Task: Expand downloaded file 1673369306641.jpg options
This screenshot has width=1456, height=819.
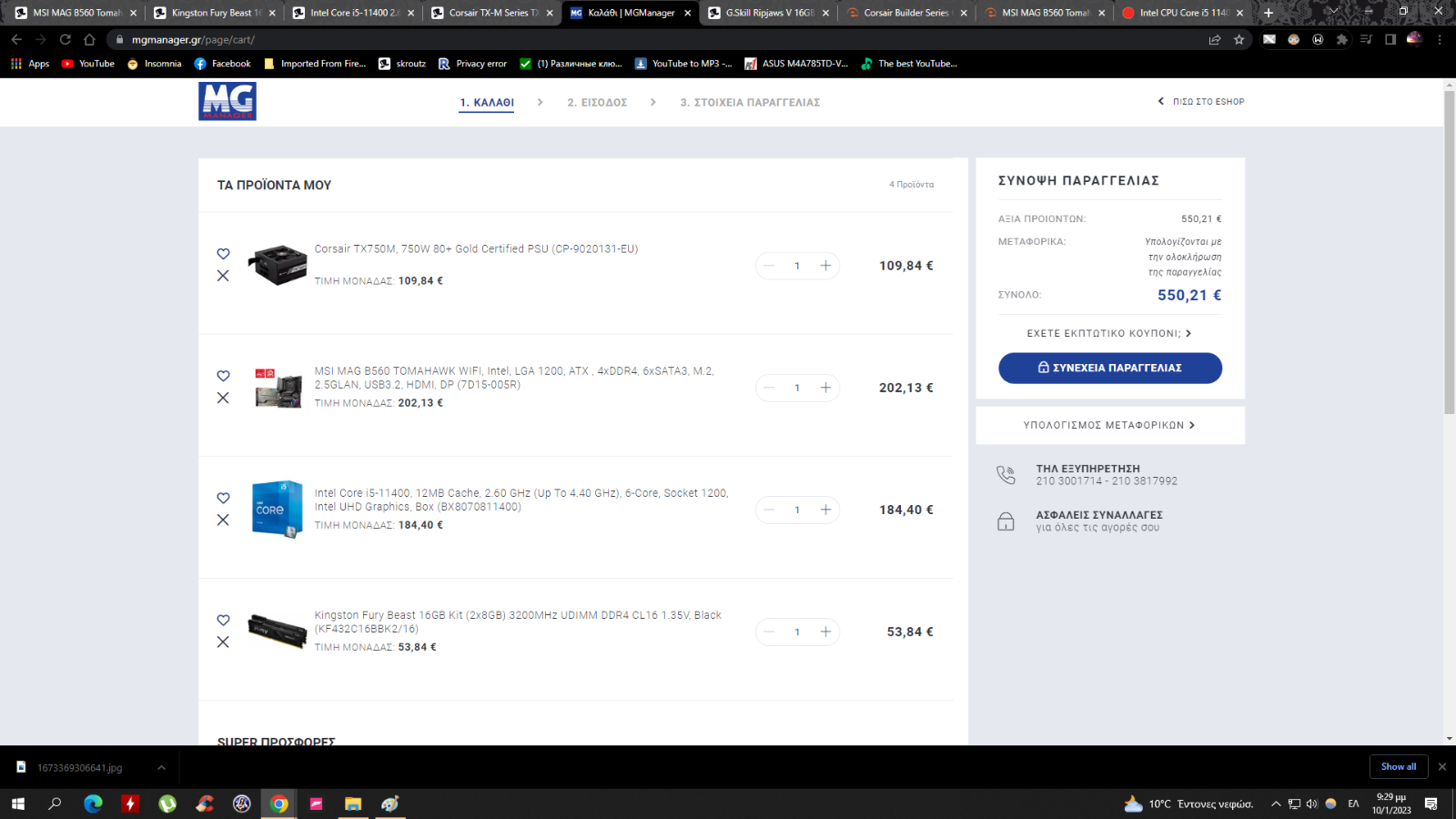Action: click(161, 767)
